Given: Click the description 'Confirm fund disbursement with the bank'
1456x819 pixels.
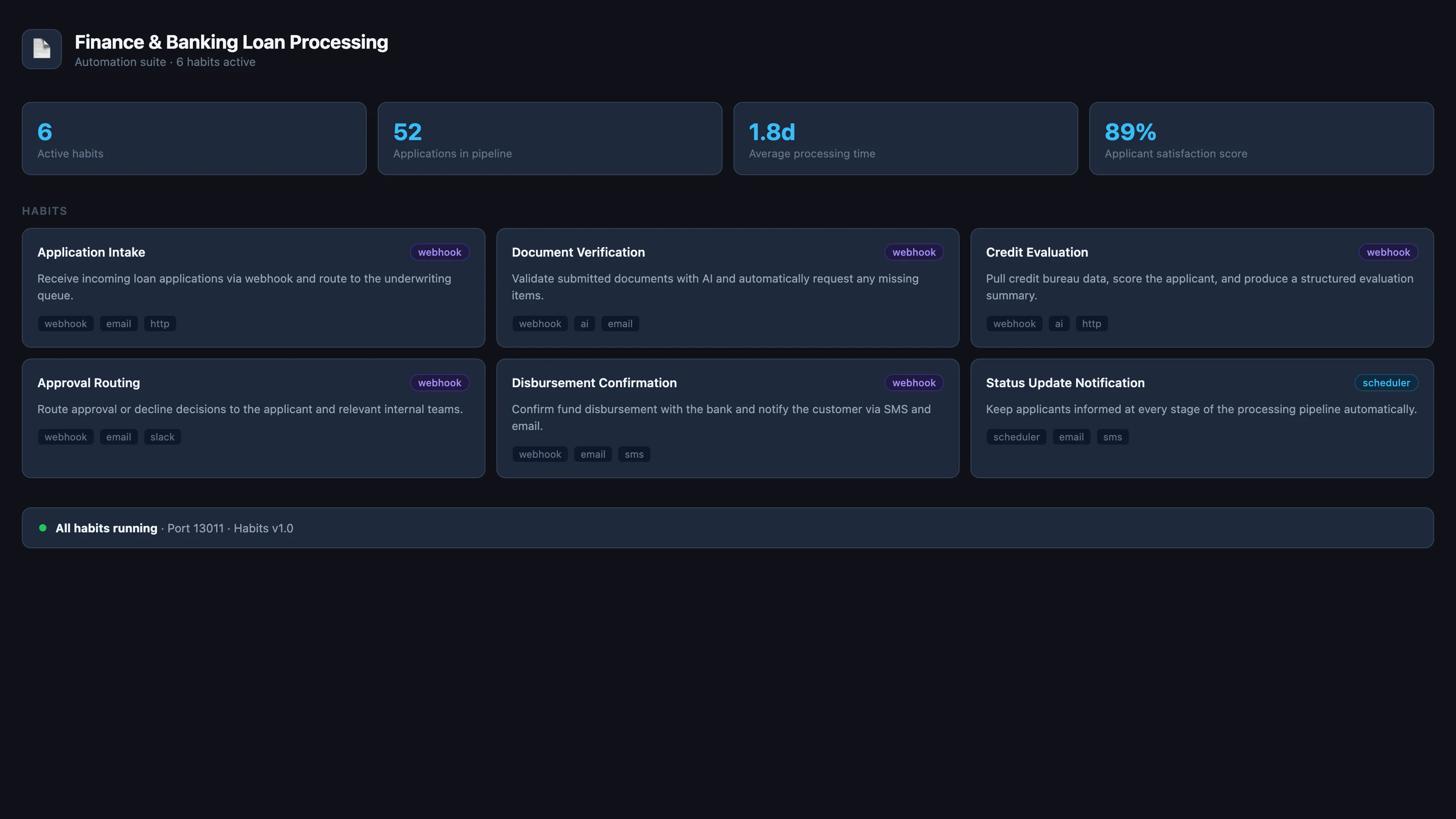Looking at the screenshot, I should click(721, 417).
